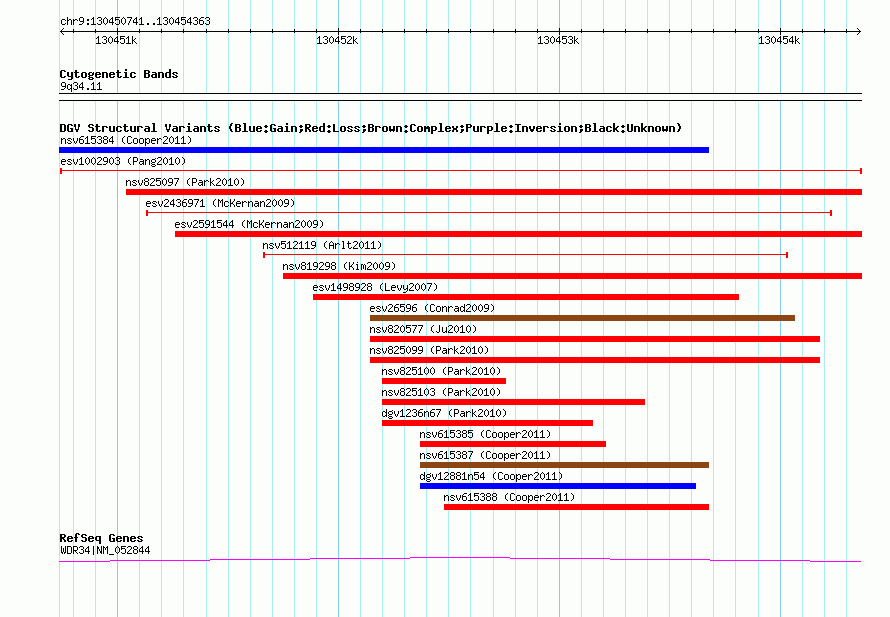The height and width of the screenshot is (617, 890).
Task: Select the thin red nsv512119 line
Action: 525,255
